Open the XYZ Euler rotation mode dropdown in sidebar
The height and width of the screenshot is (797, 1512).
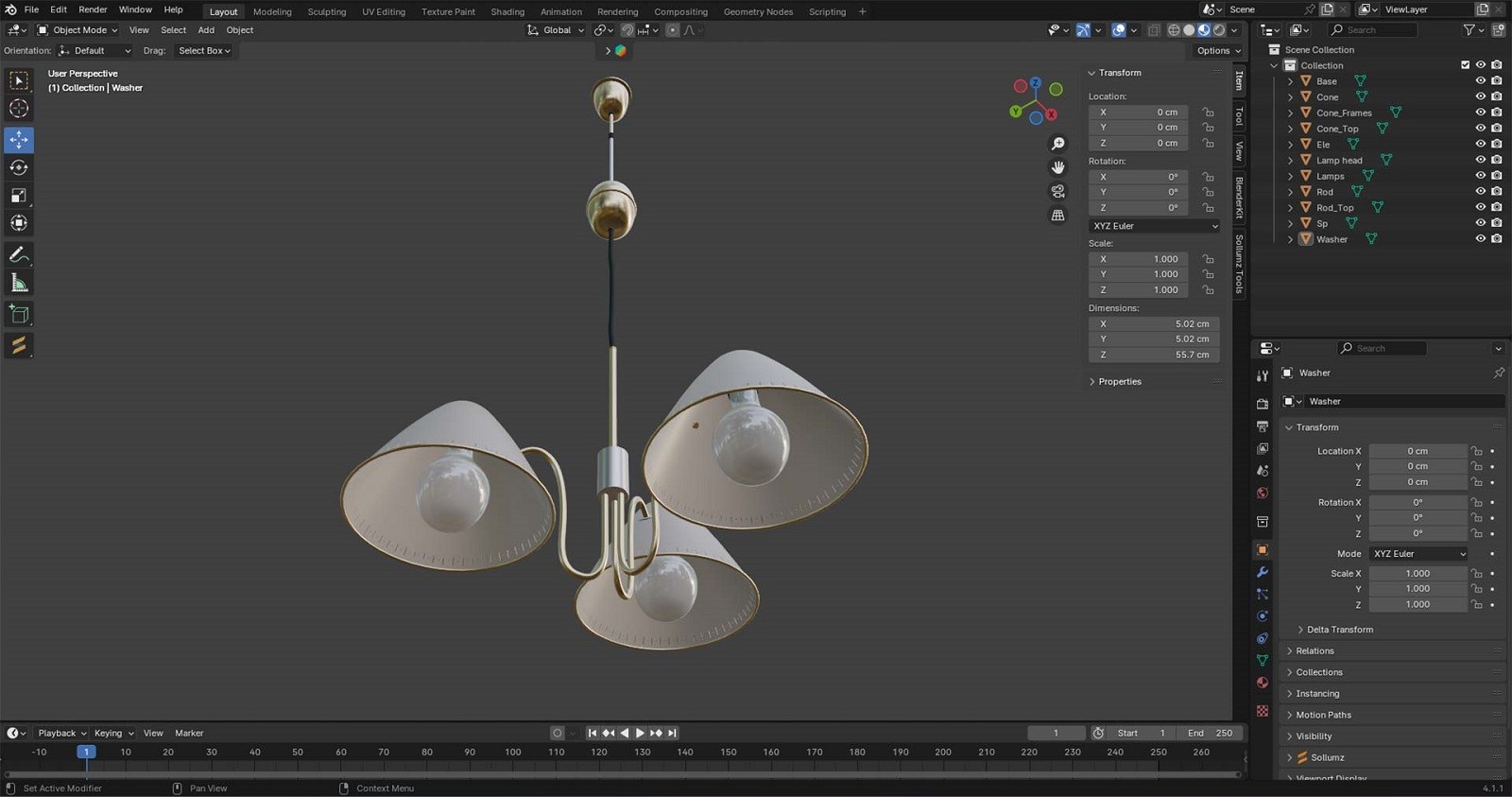click(x=1154, y=226)
